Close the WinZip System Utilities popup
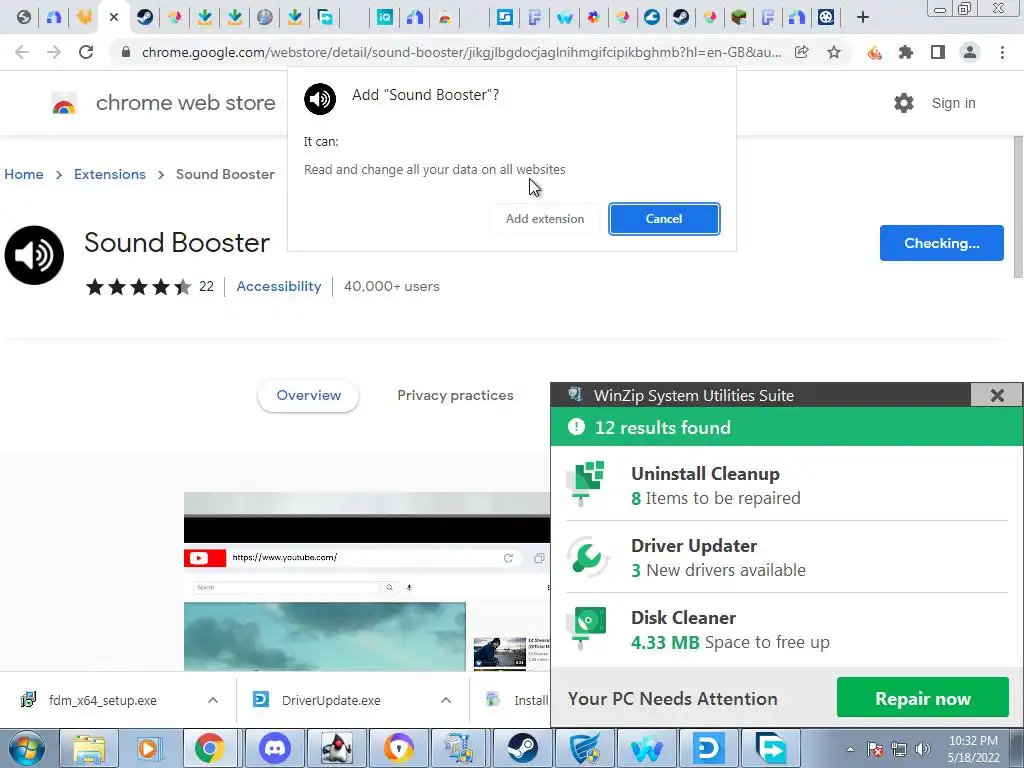This screenshot has width=1024, height=768. tap(997, 395)
